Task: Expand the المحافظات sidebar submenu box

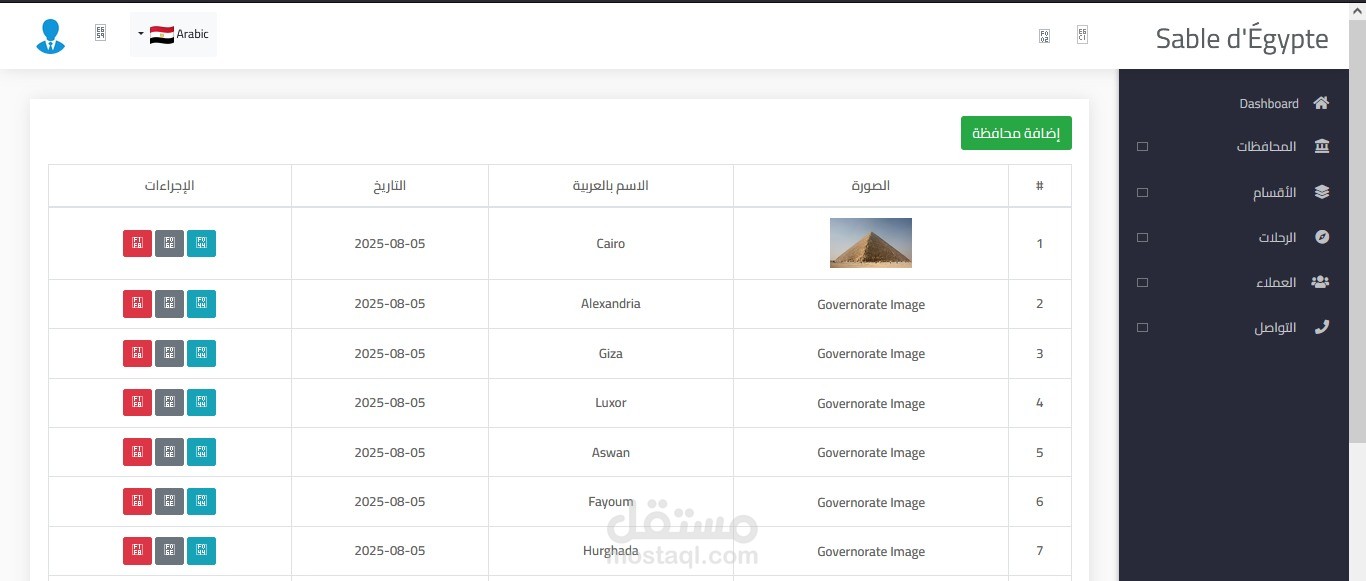Action: click(1143, 147)
